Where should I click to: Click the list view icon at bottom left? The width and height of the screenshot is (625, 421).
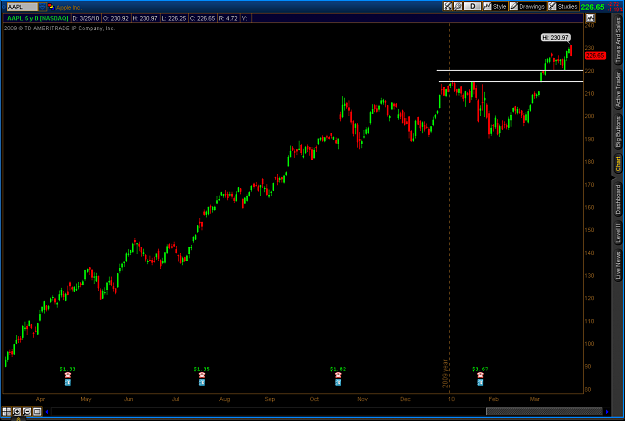tap(37, 411)
